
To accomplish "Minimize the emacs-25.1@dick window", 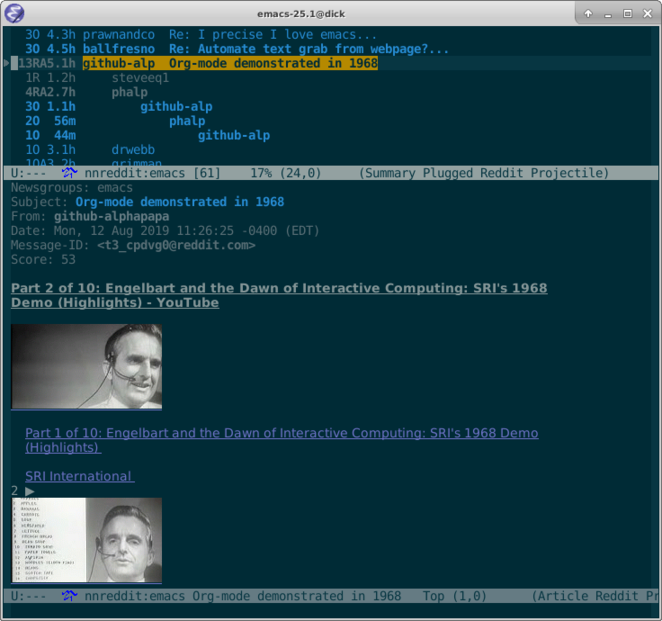I will click(x=608, y=14).
